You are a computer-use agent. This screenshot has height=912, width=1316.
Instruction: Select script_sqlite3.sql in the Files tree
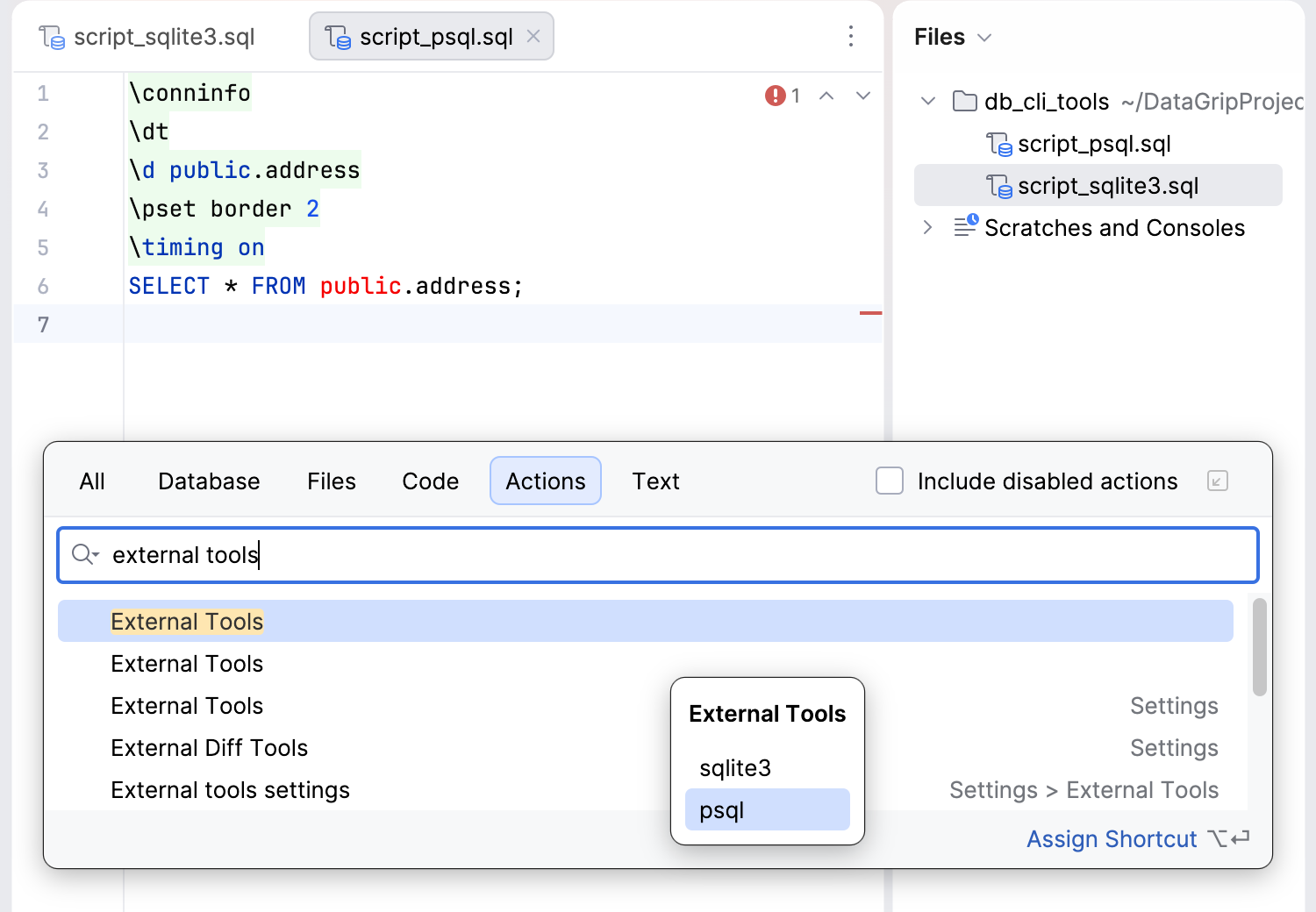coord(1098,185)
